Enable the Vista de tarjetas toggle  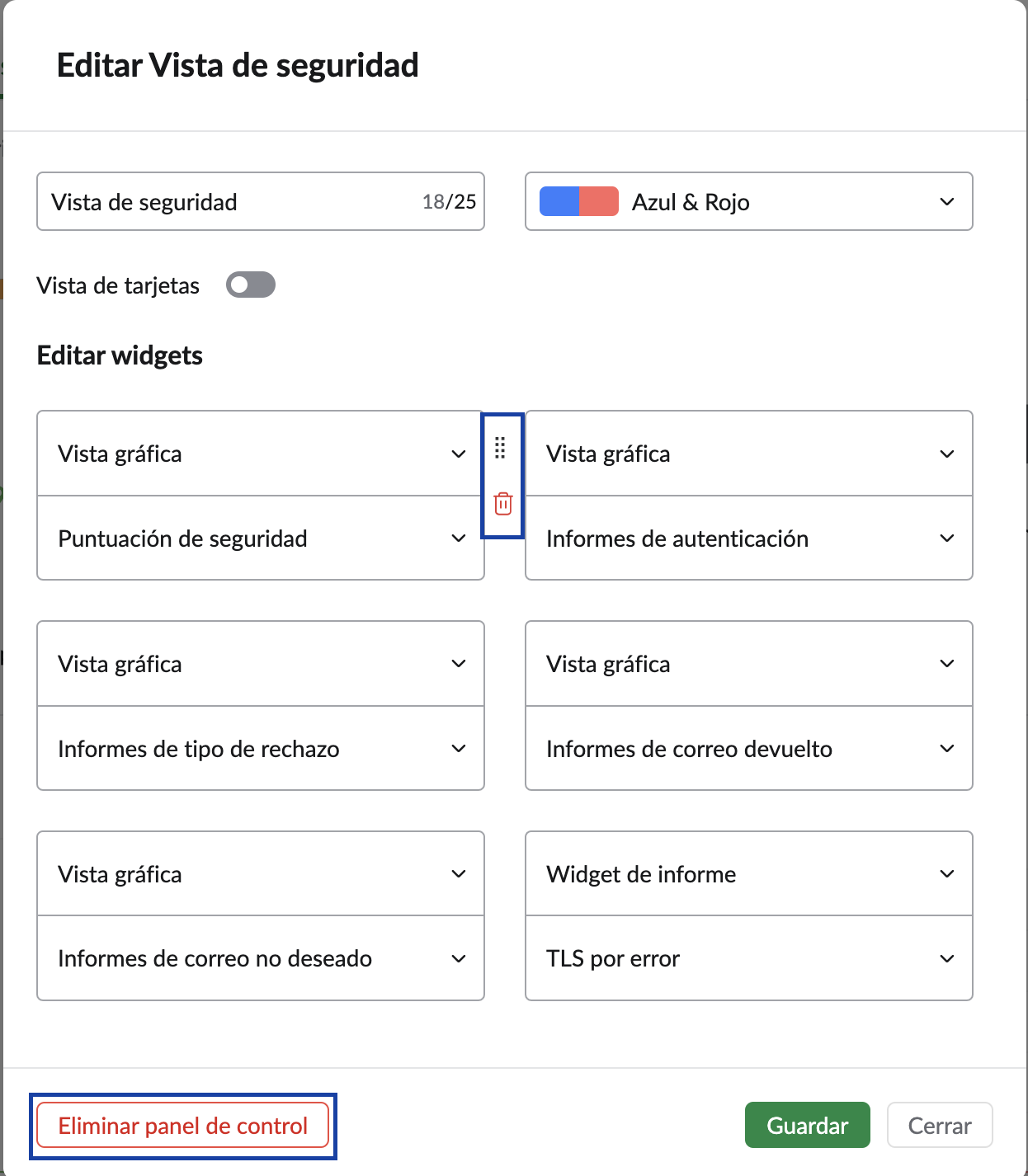coord(250,285)
